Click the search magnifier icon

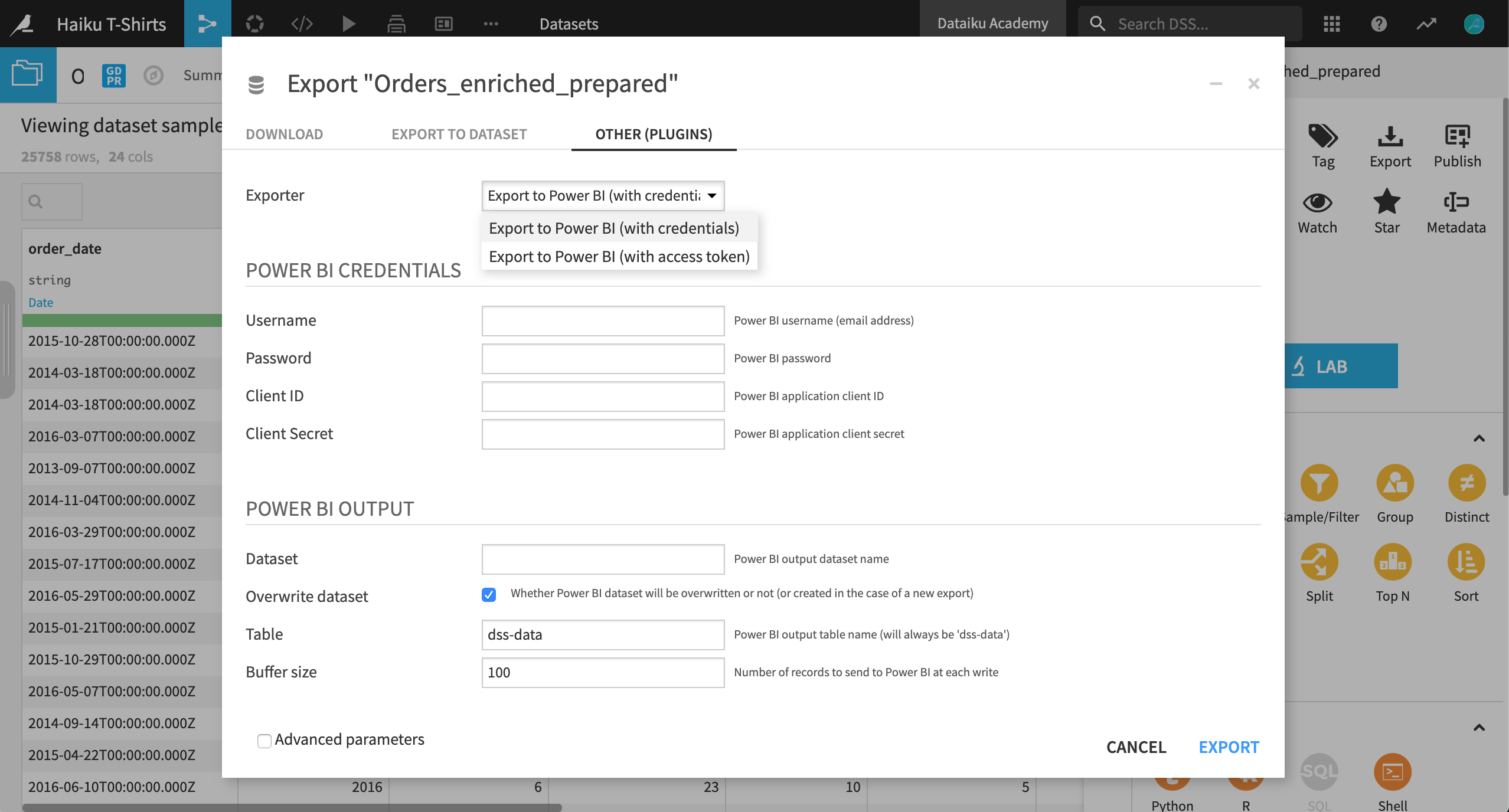1098,24
